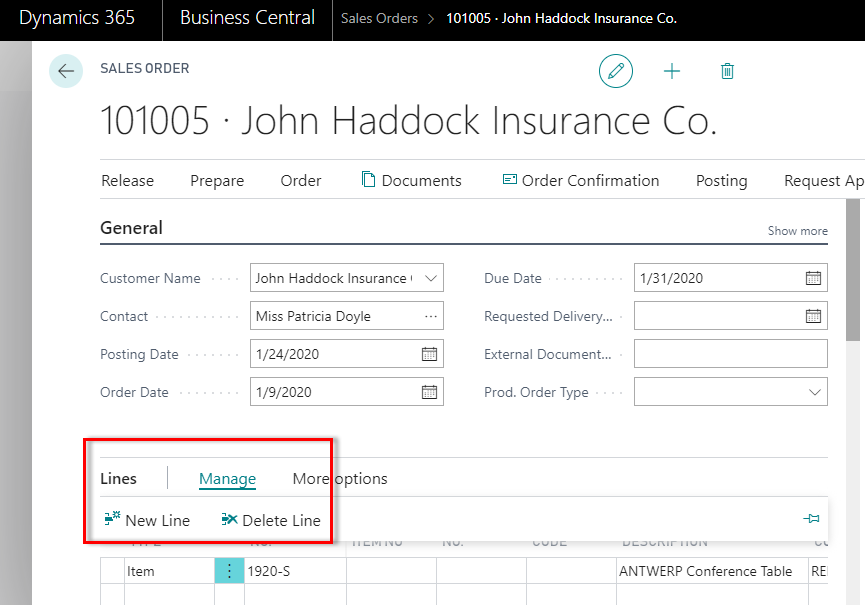Click New Line button
This screenshot has width=865, height=605.
tap(147, 520)
